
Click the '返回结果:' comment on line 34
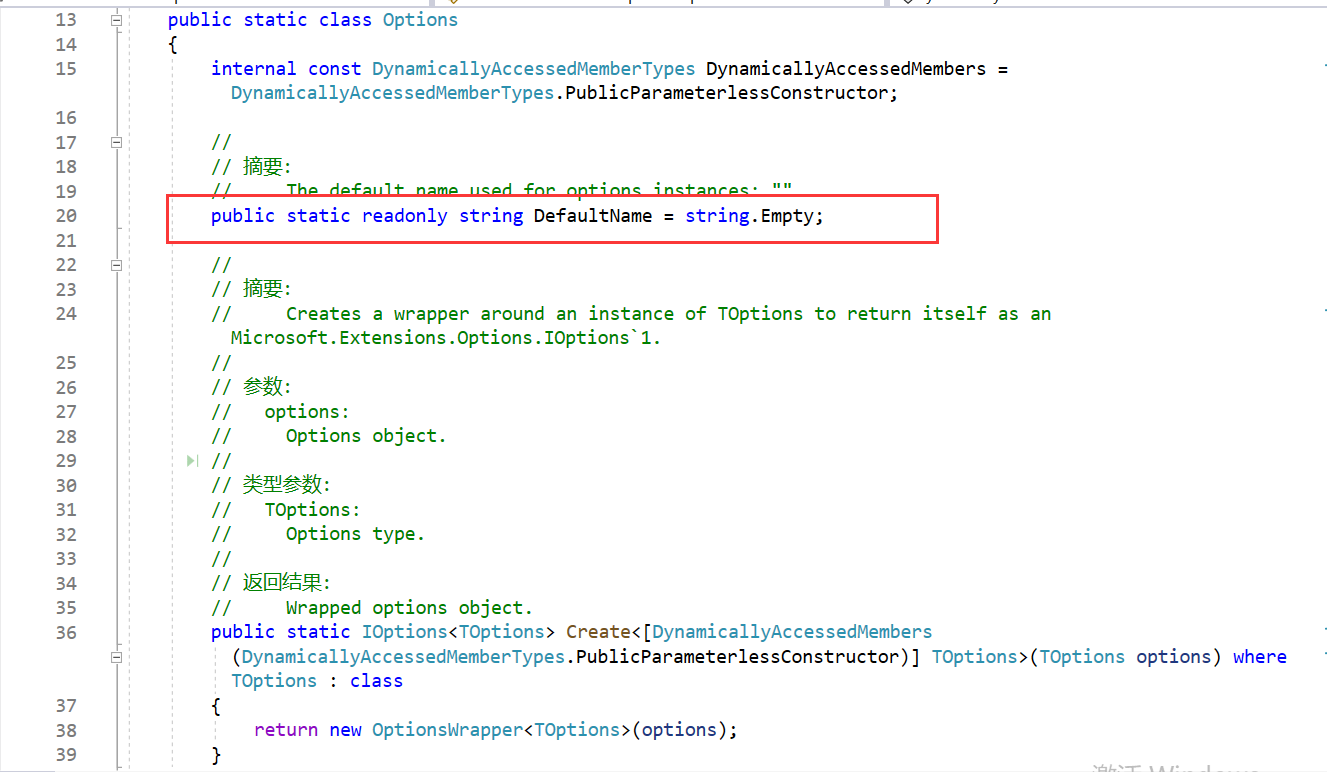click(x=286, y=583)
